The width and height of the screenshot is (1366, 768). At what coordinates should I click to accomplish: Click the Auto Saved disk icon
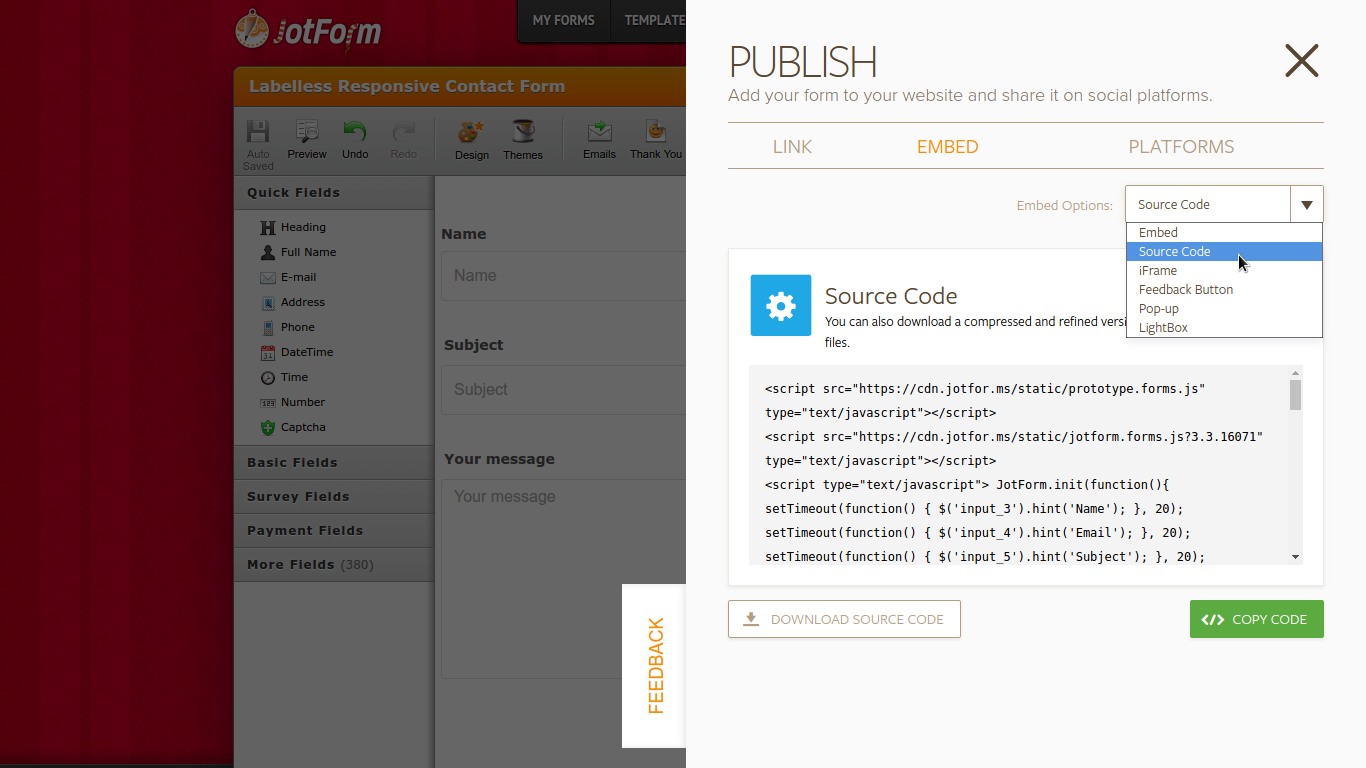258,132
